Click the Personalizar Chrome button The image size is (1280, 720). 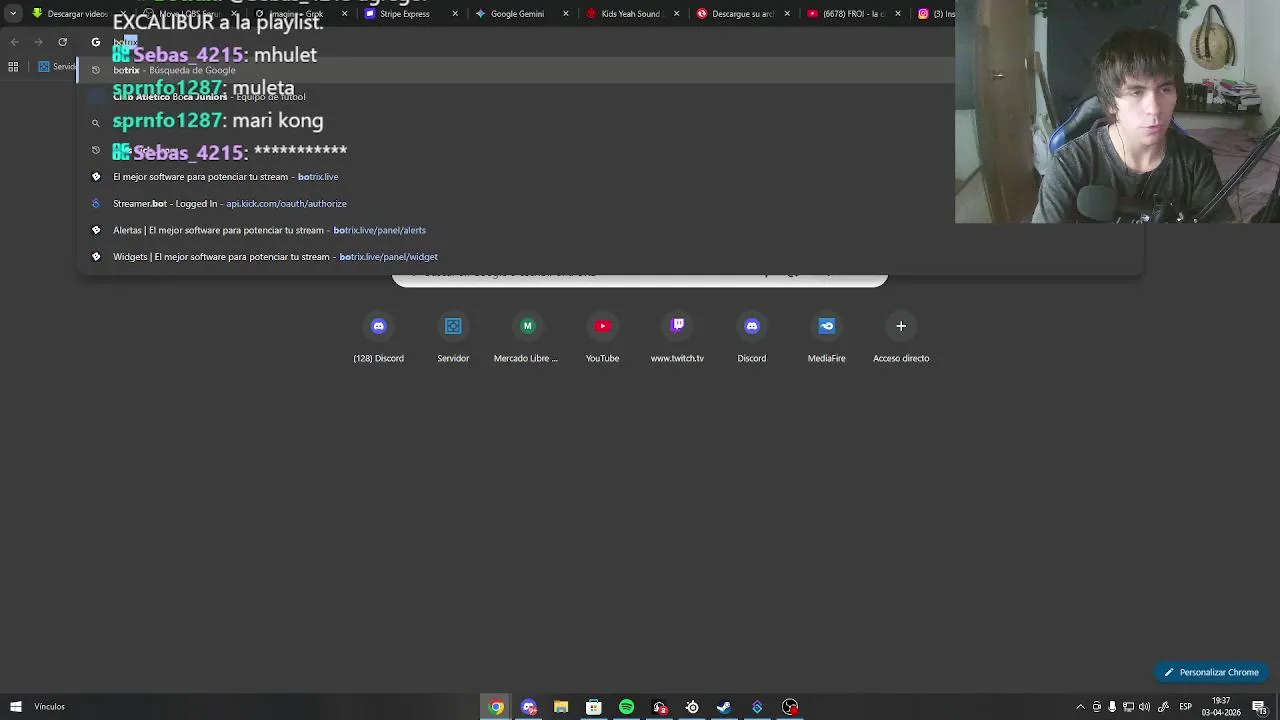(1211, 672)
